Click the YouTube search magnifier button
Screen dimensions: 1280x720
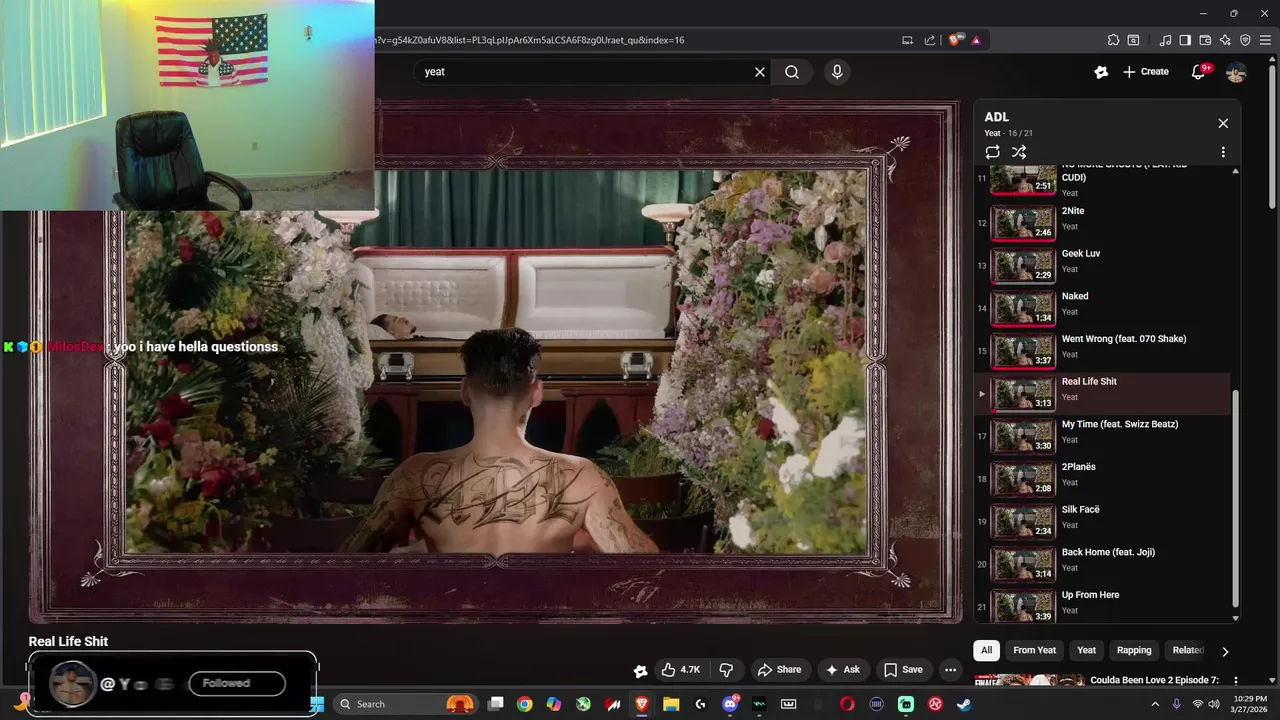tap(792, 72)
